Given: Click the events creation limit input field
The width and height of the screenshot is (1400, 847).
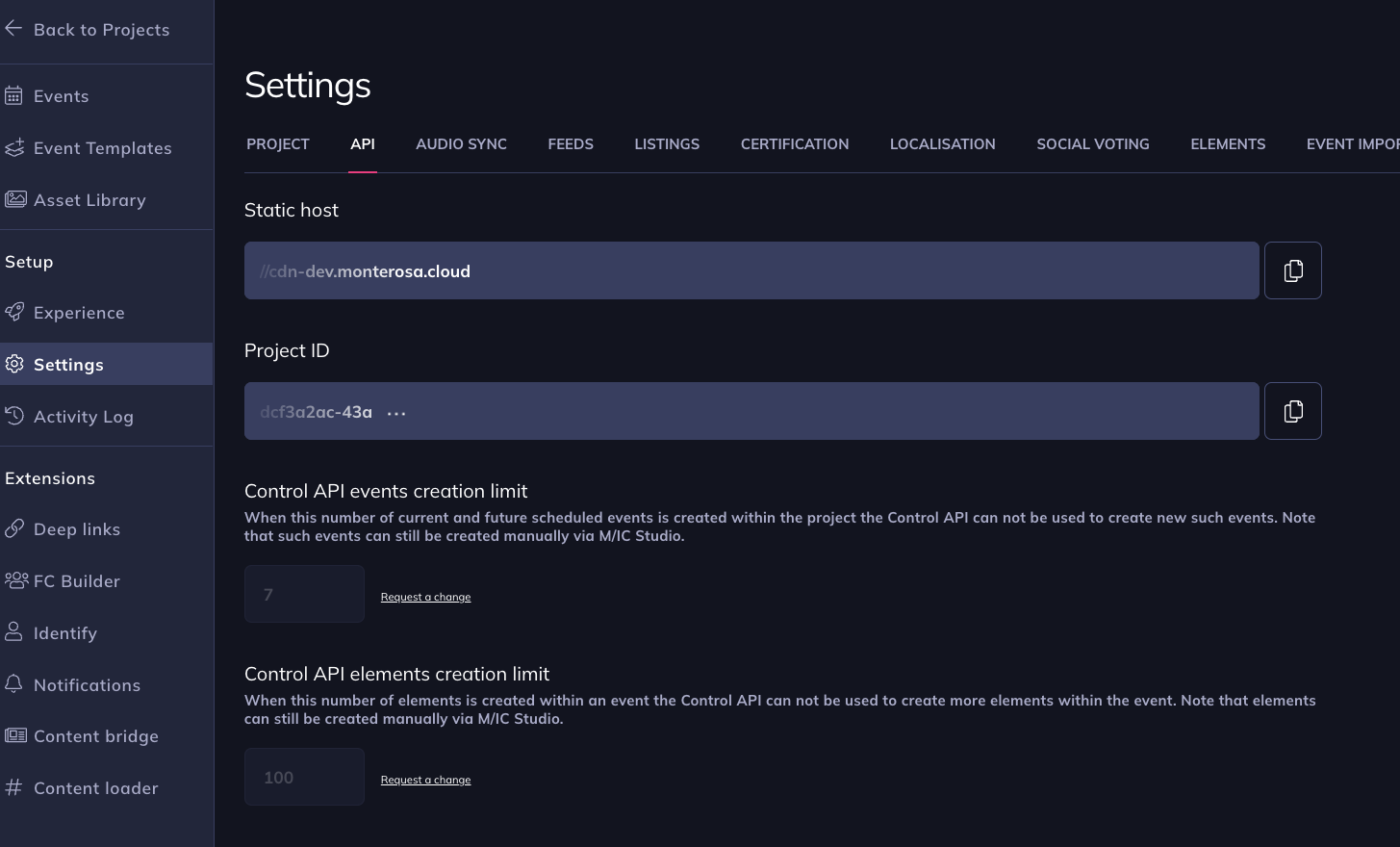Looking at the screenshot, I should 304,594.
